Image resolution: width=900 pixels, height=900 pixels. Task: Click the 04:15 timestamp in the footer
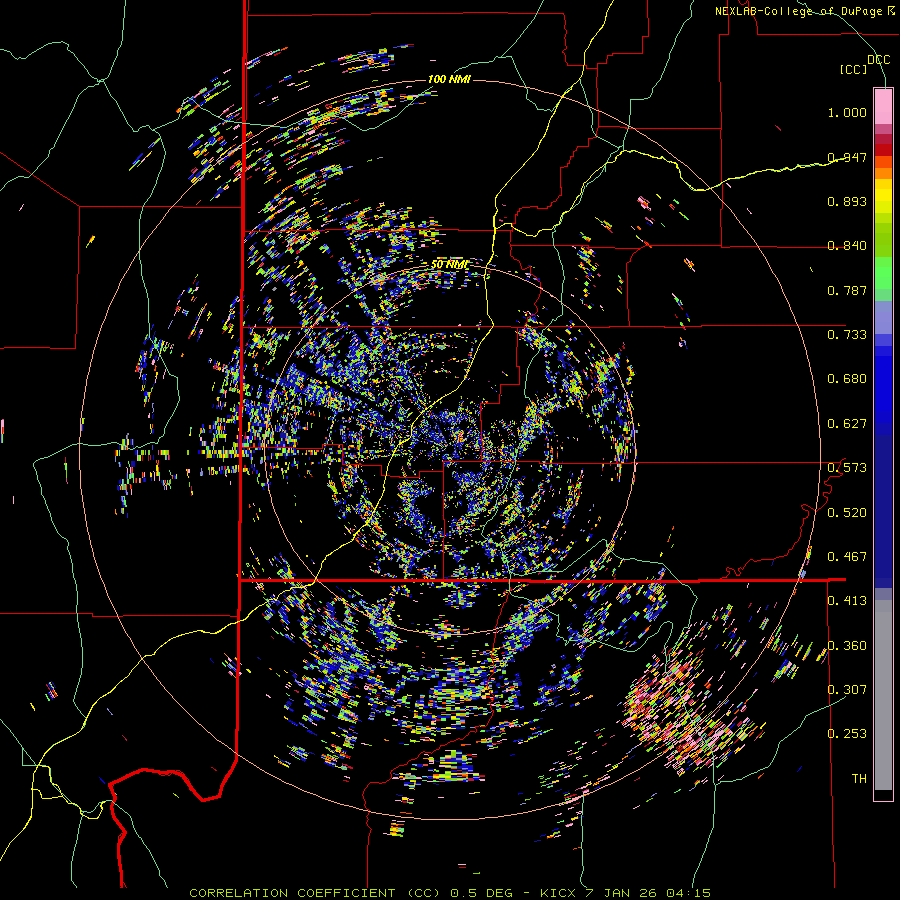tap(688, 893)
